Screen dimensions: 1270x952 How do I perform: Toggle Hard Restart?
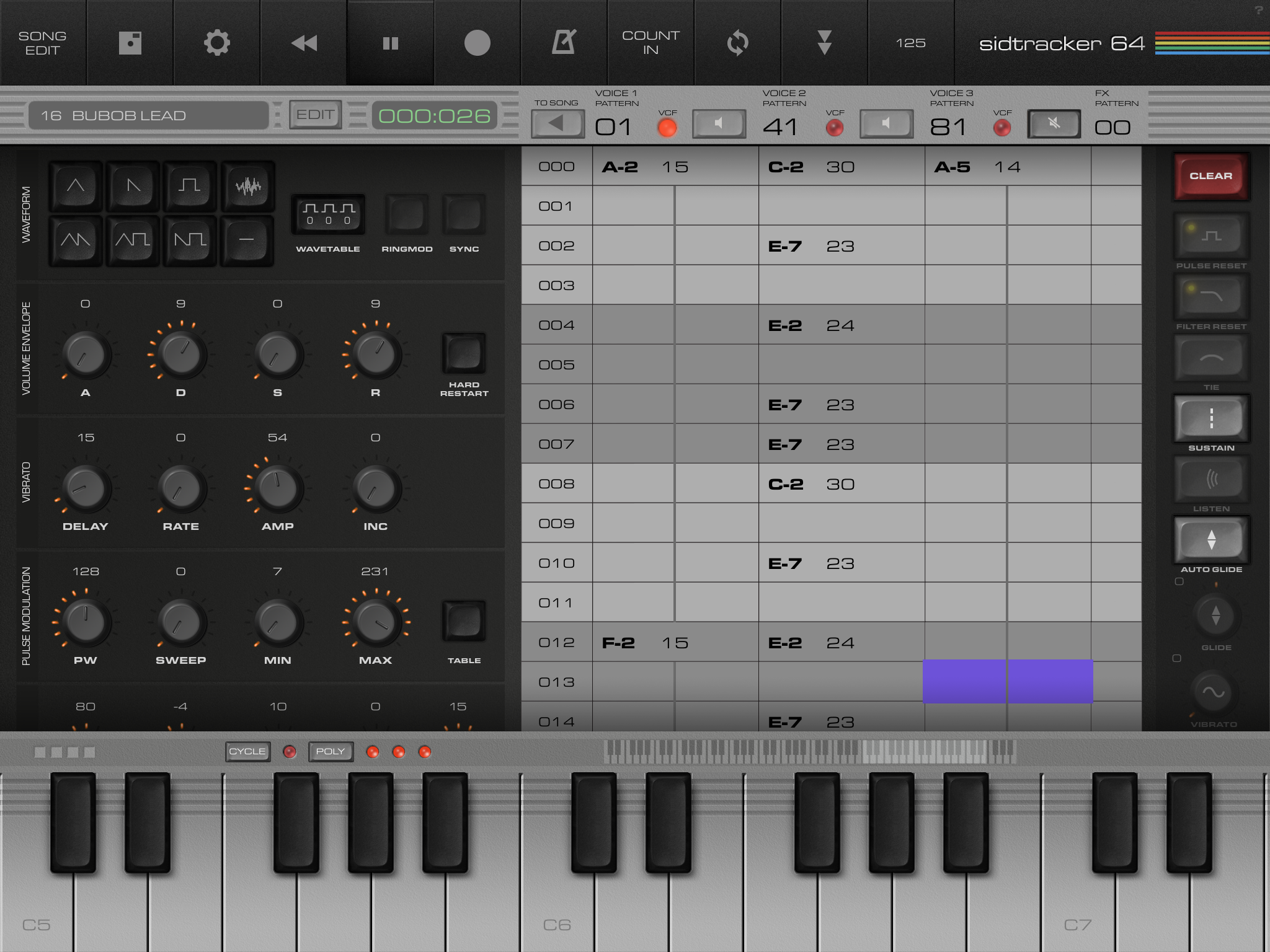click(464, 353)
